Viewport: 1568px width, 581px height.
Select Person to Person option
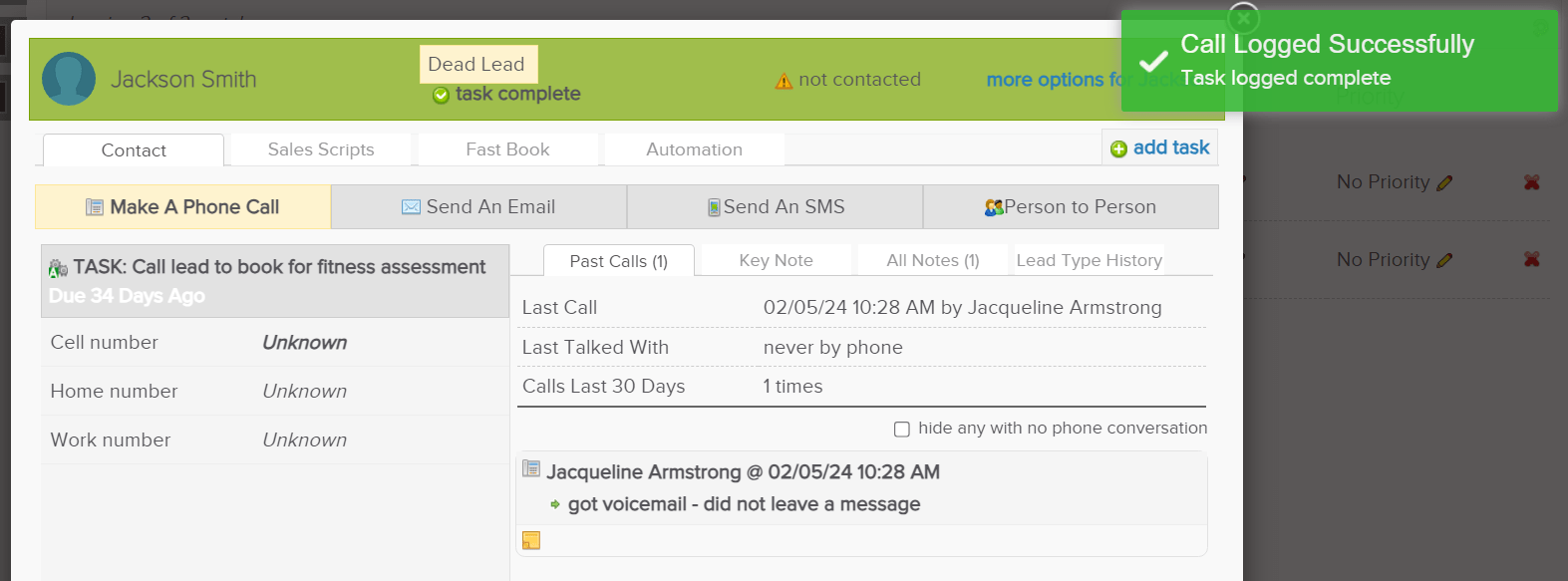(x=1071, y=207)
